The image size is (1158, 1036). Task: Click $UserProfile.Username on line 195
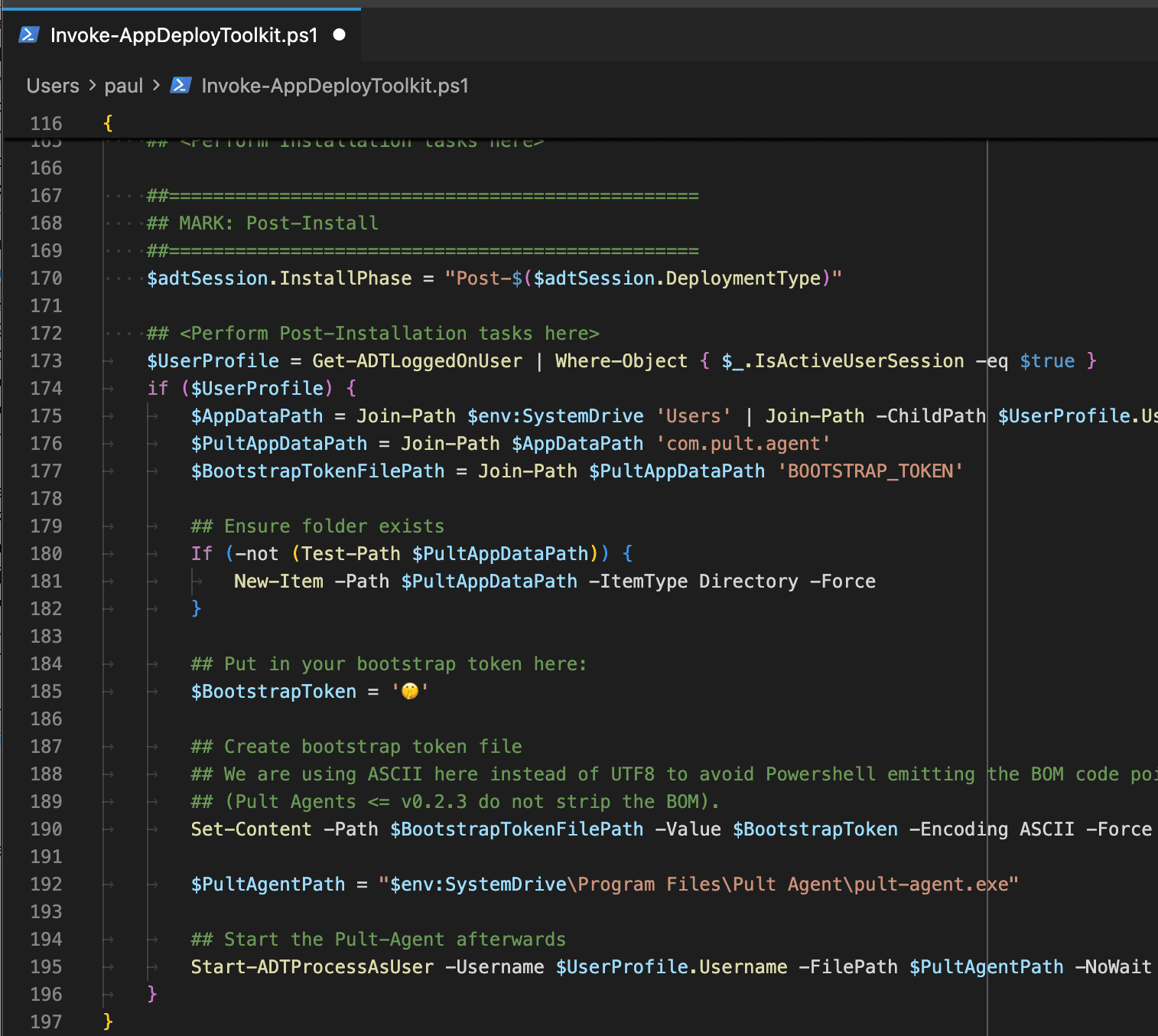click(x=672, y=967)
